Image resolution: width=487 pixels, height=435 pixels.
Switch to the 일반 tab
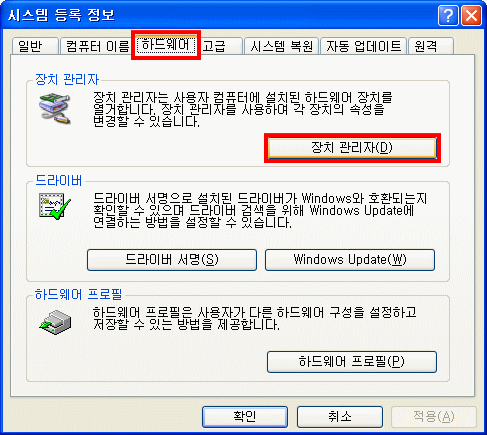(35, 46)
